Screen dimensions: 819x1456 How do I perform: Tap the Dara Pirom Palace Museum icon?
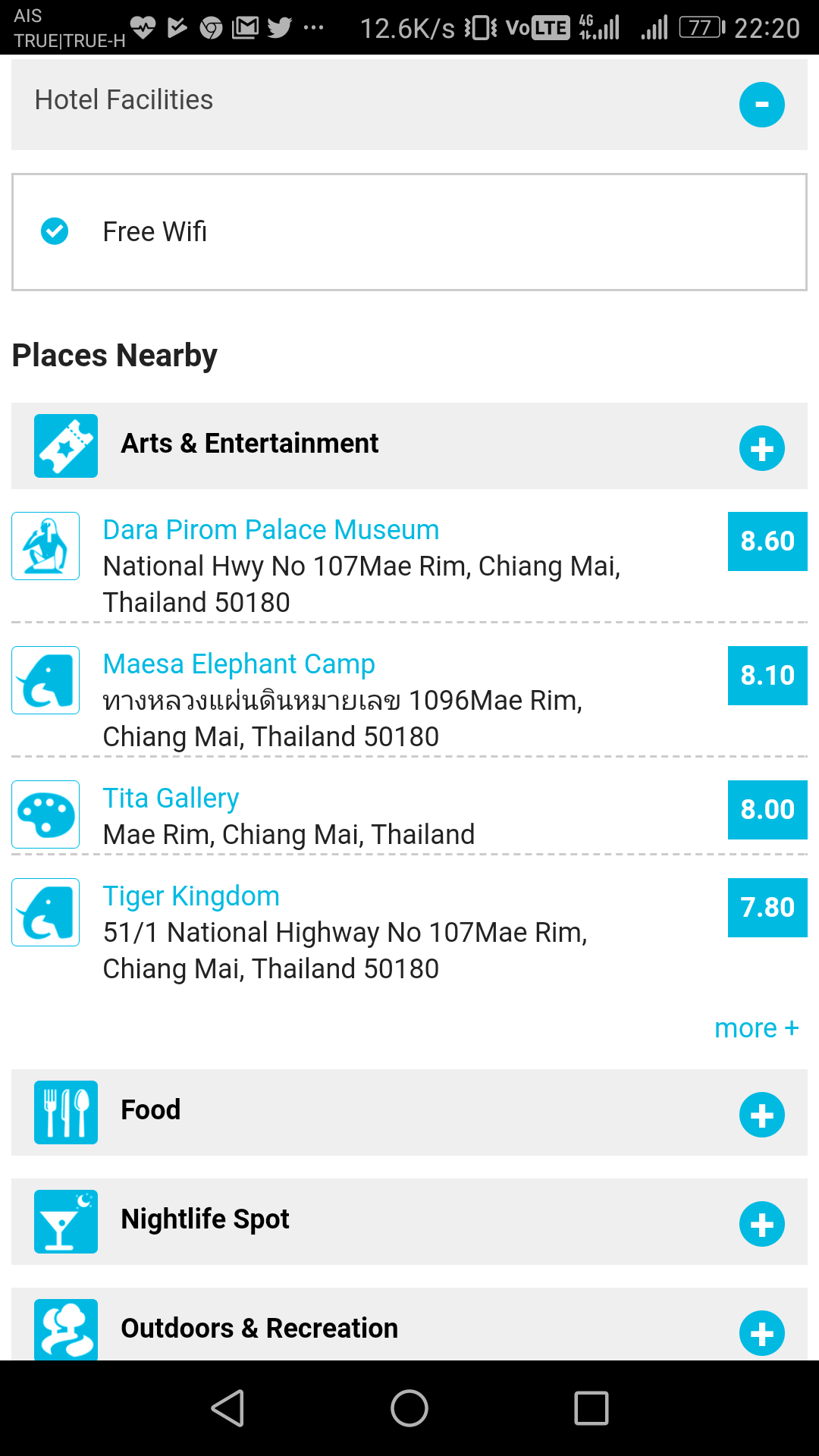click(45, 546)
